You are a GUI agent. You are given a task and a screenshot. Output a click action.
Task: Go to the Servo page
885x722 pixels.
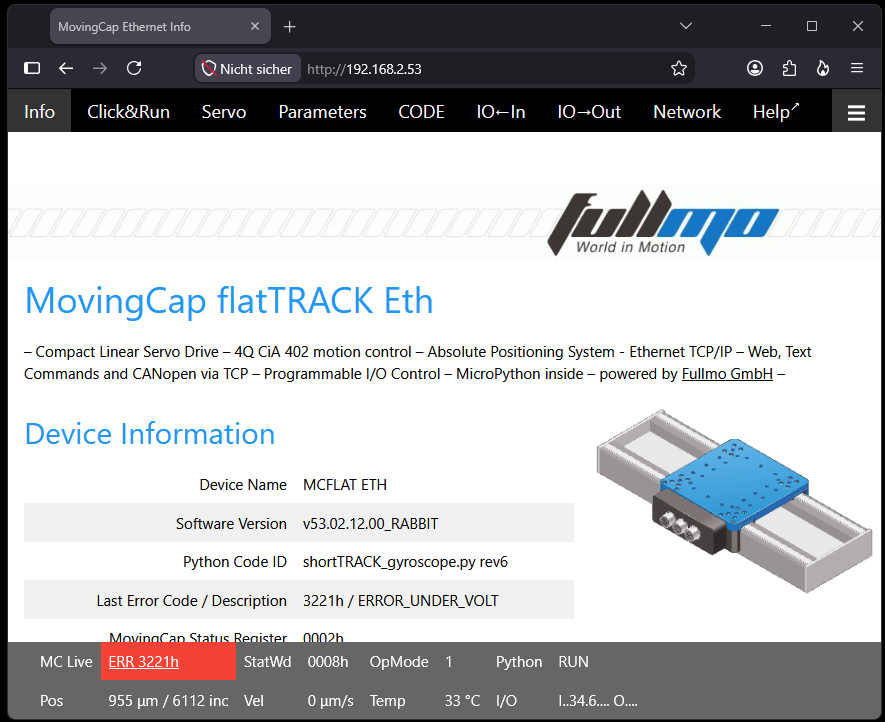[224, 112]
